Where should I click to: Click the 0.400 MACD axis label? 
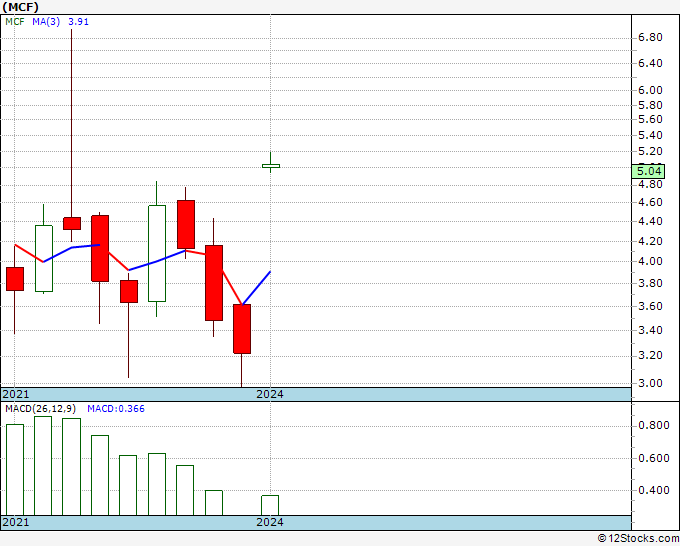(x=654, y=490)
